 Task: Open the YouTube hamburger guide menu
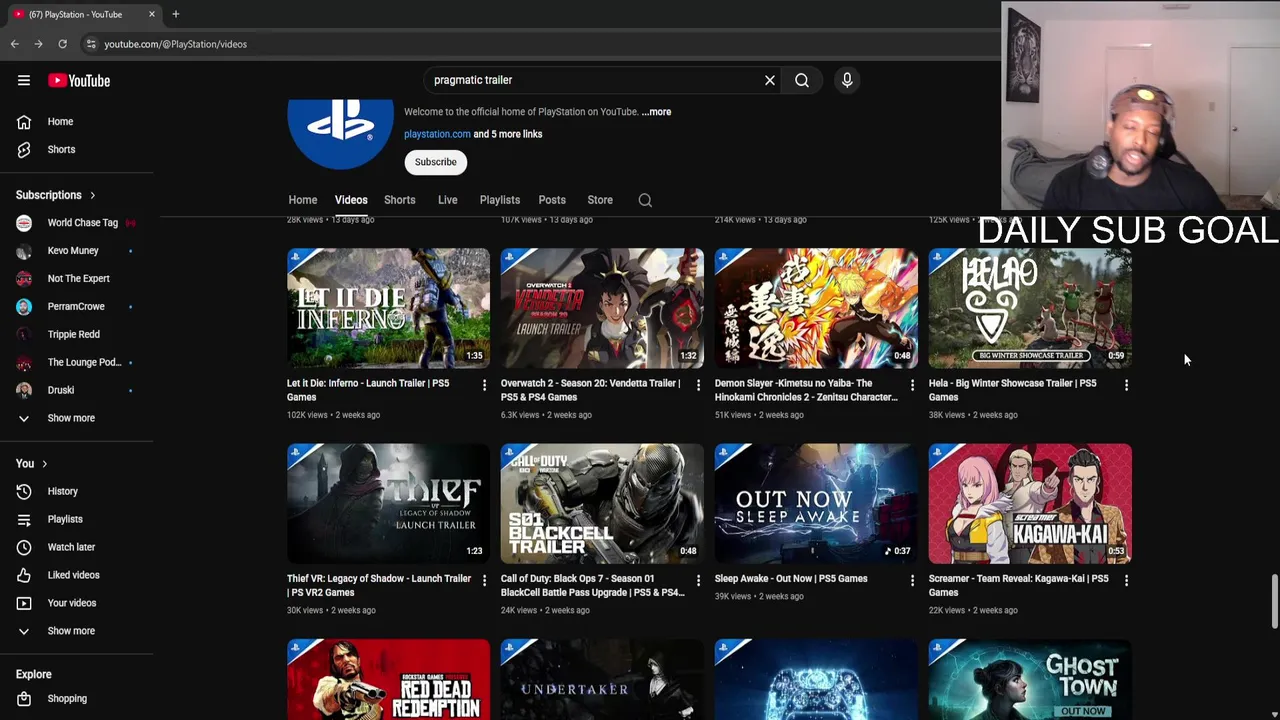(x=24, y=81)
